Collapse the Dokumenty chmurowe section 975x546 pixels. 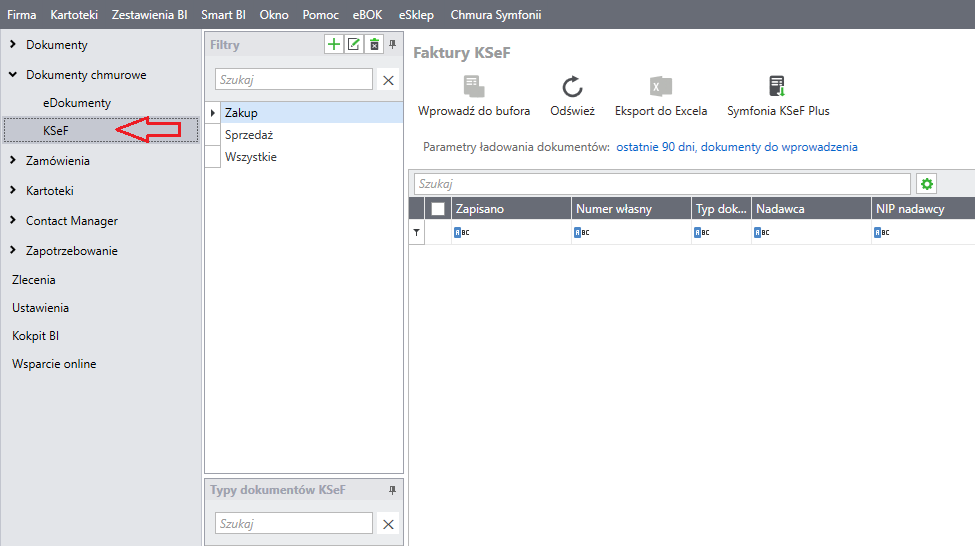(12, 75)
